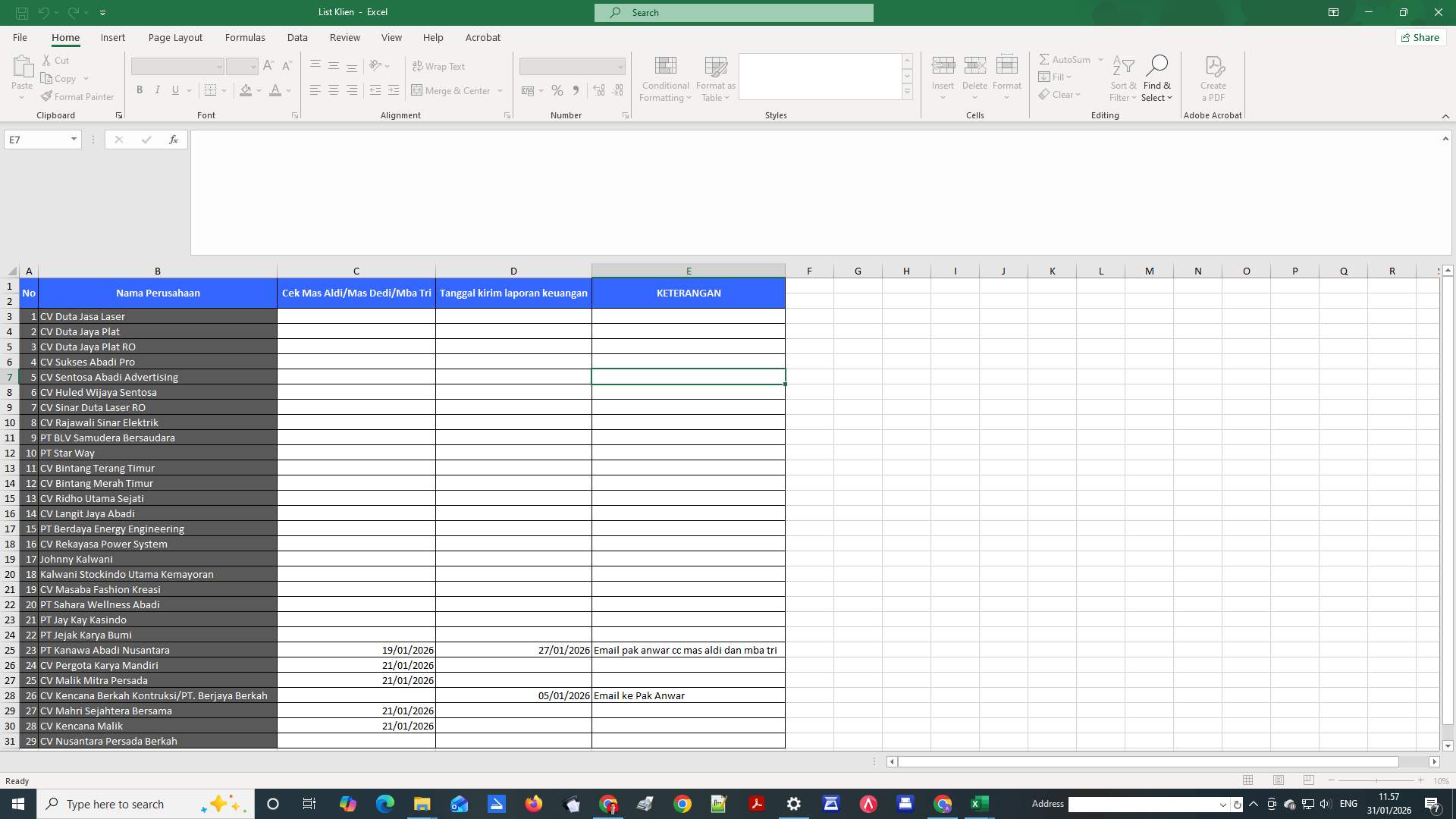Click the Find & Select icon
This screenshot has height=819, width=1456.
click(x=1157, y=78)
